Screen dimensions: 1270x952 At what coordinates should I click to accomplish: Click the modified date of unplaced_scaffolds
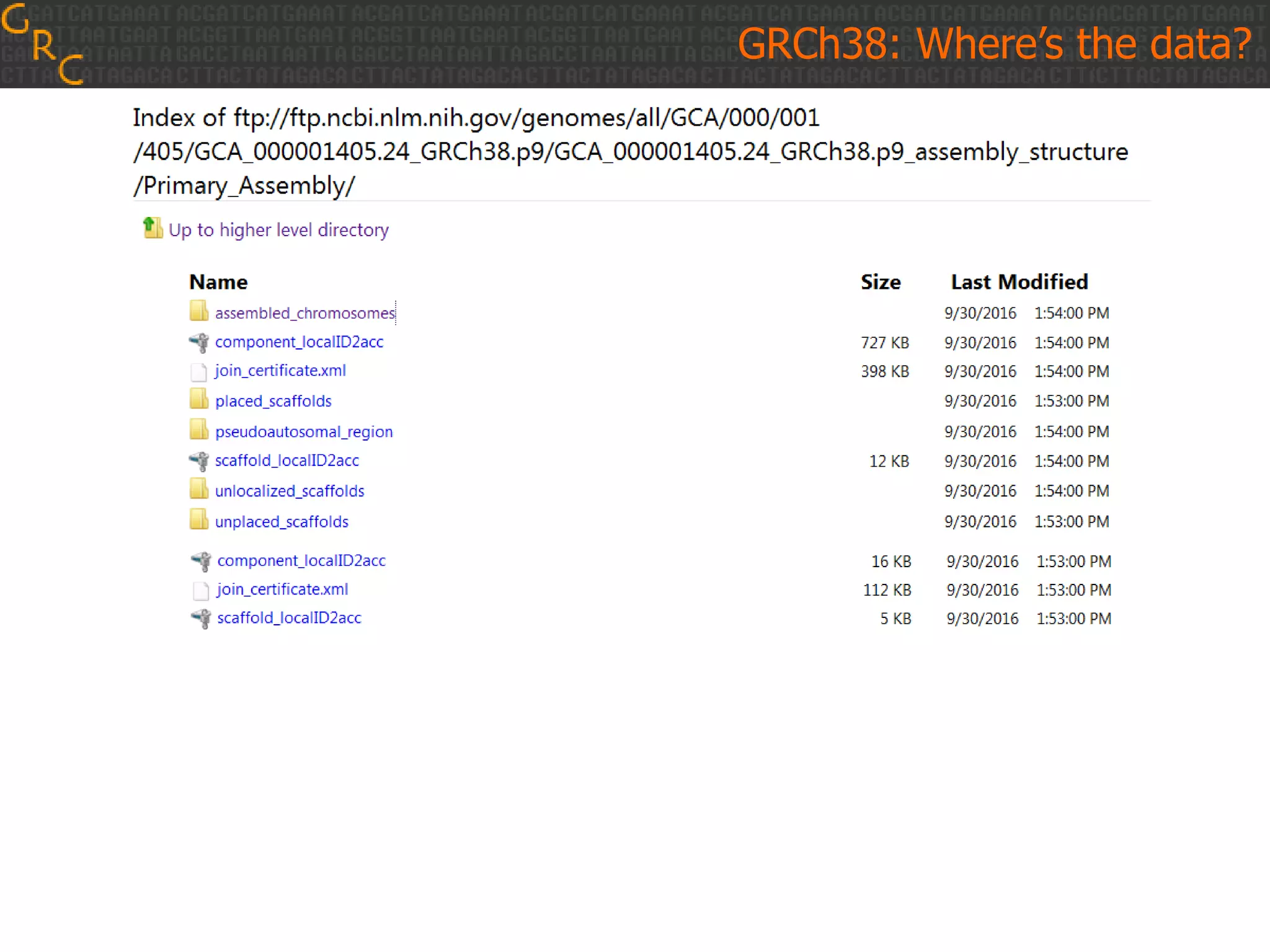point(980,522)
